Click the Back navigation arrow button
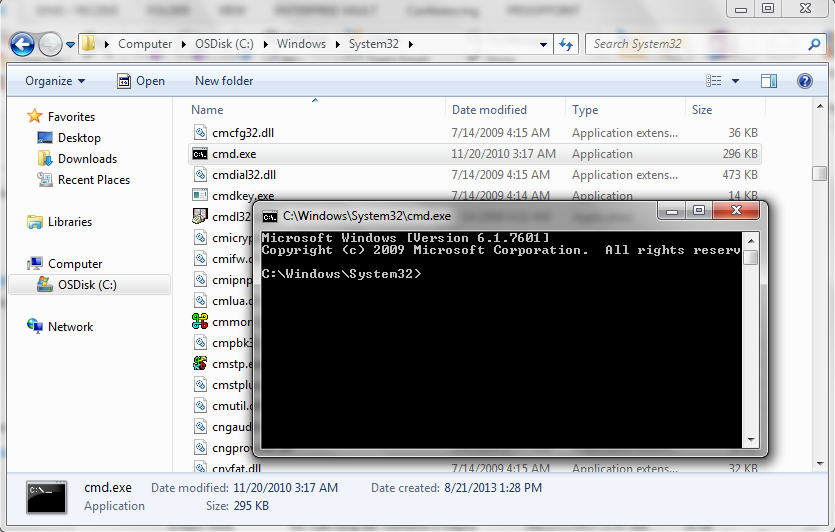This screenshot has height=532, width=835. click(x=23, y=44)
